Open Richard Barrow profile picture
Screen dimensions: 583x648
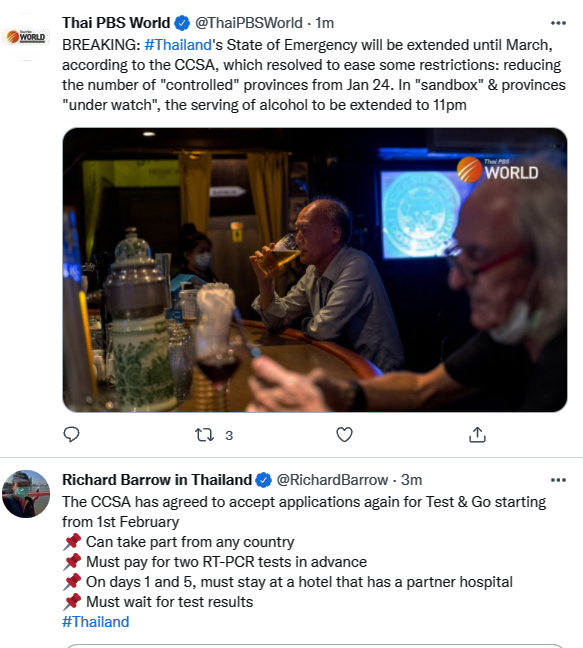(26, 494)
